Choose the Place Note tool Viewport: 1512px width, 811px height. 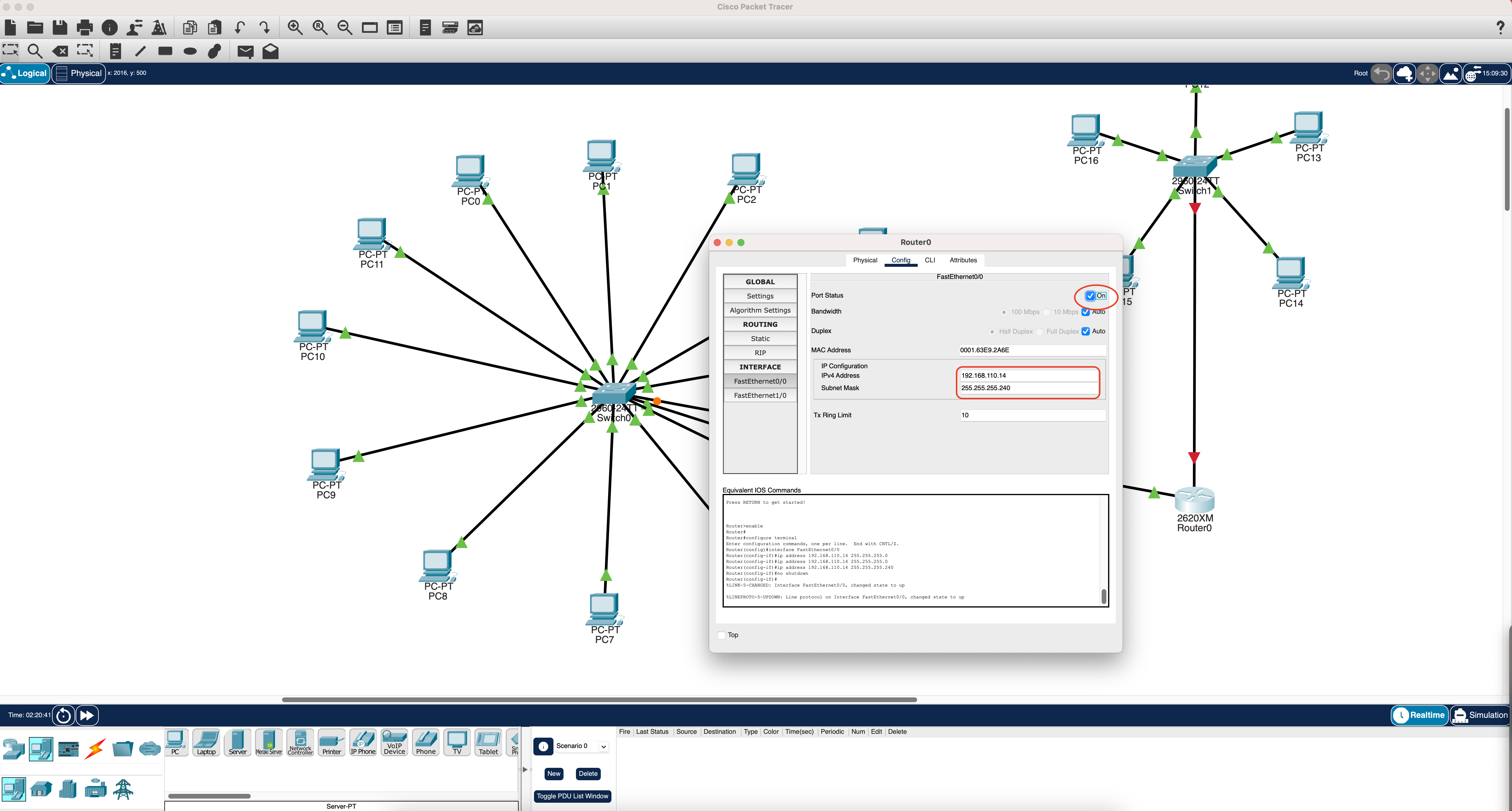point(116,51)
